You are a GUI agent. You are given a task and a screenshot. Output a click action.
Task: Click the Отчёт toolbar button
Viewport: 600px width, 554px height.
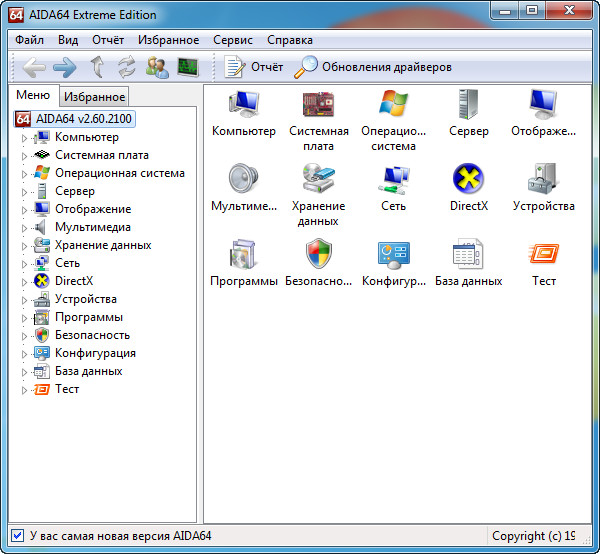coord(254,68)
